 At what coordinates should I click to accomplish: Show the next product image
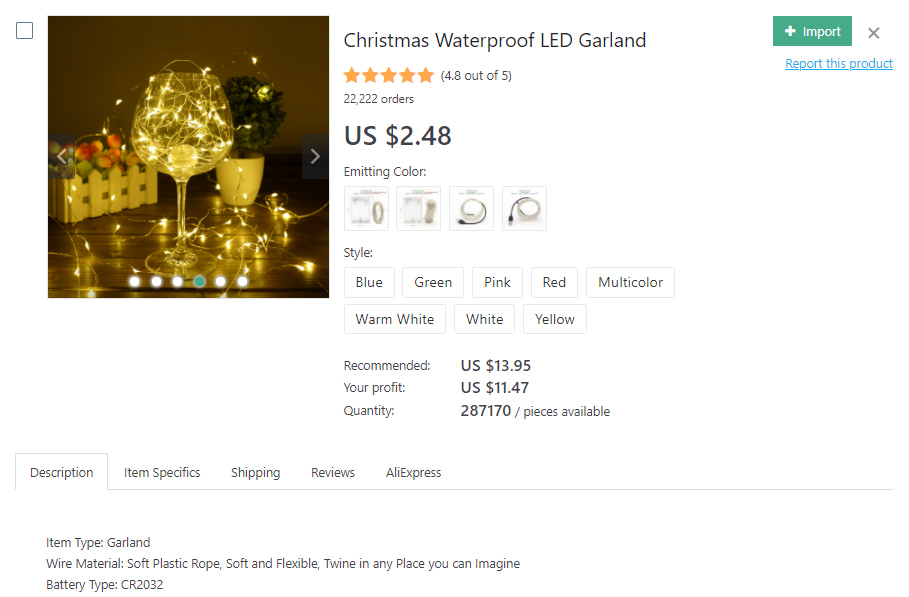(315, 156)
